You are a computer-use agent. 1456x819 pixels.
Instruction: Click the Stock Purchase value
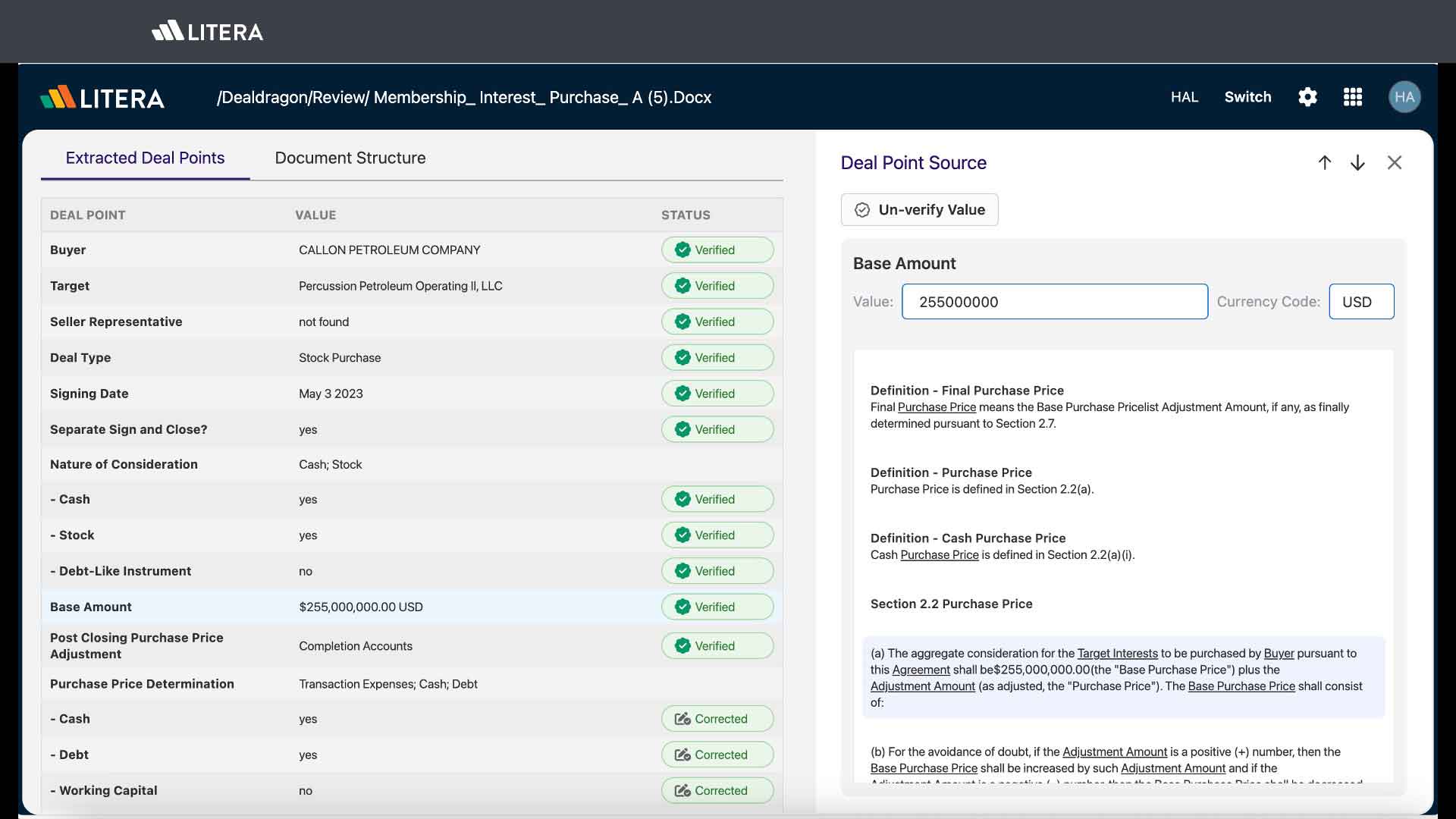340,358
